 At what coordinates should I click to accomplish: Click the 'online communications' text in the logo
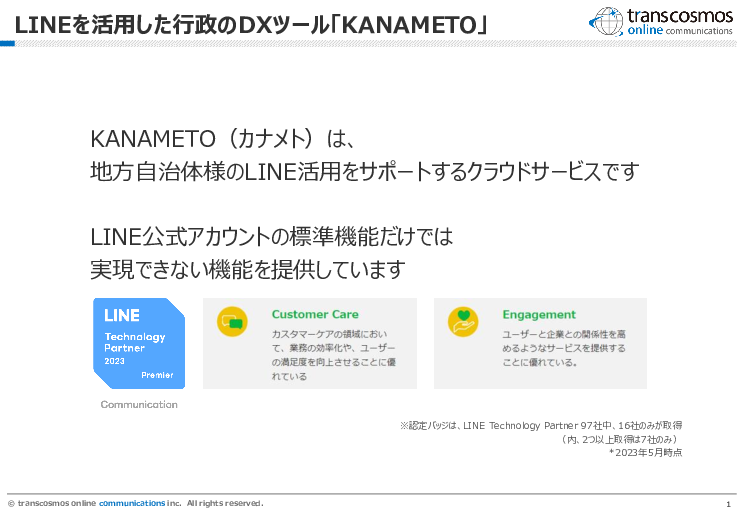[680, 31]
